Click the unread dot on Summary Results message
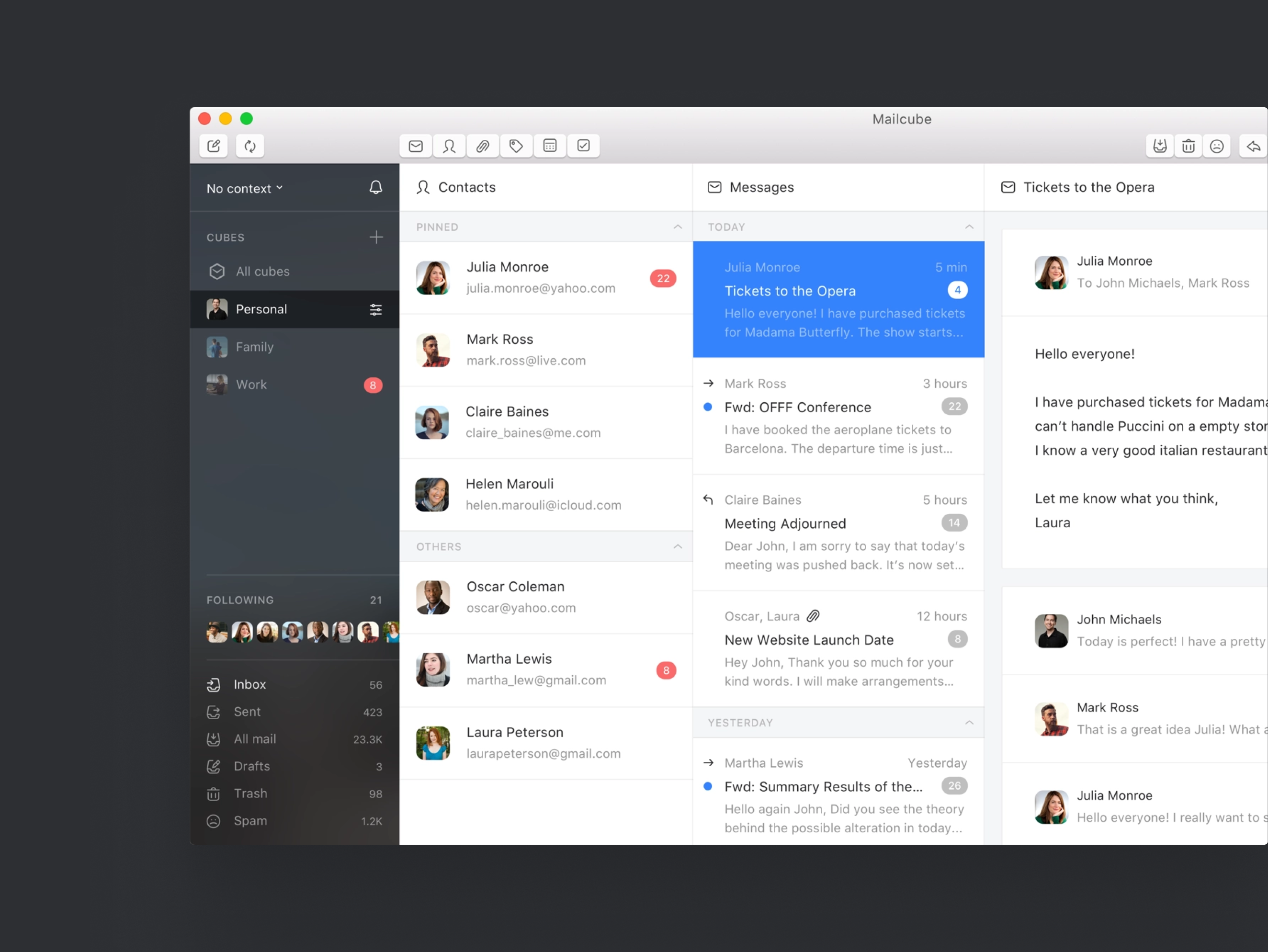 [708, 786]
